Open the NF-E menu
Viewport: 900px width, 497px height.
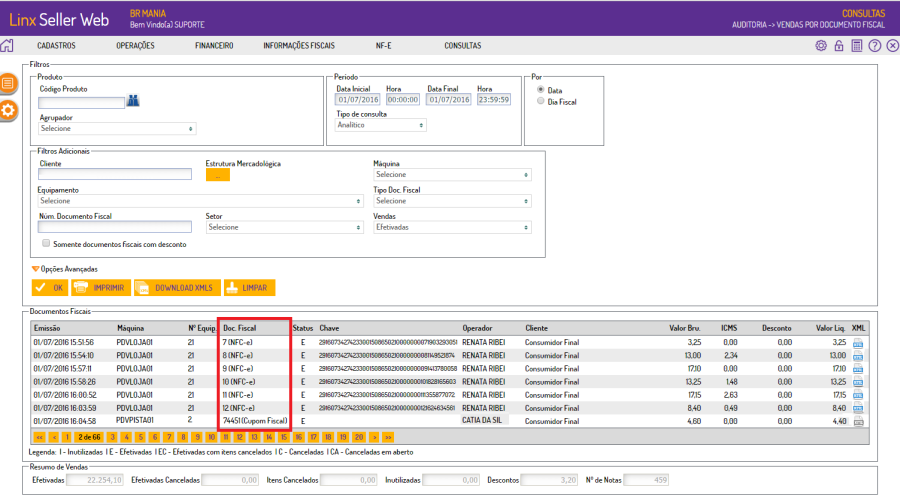point(383,45)
